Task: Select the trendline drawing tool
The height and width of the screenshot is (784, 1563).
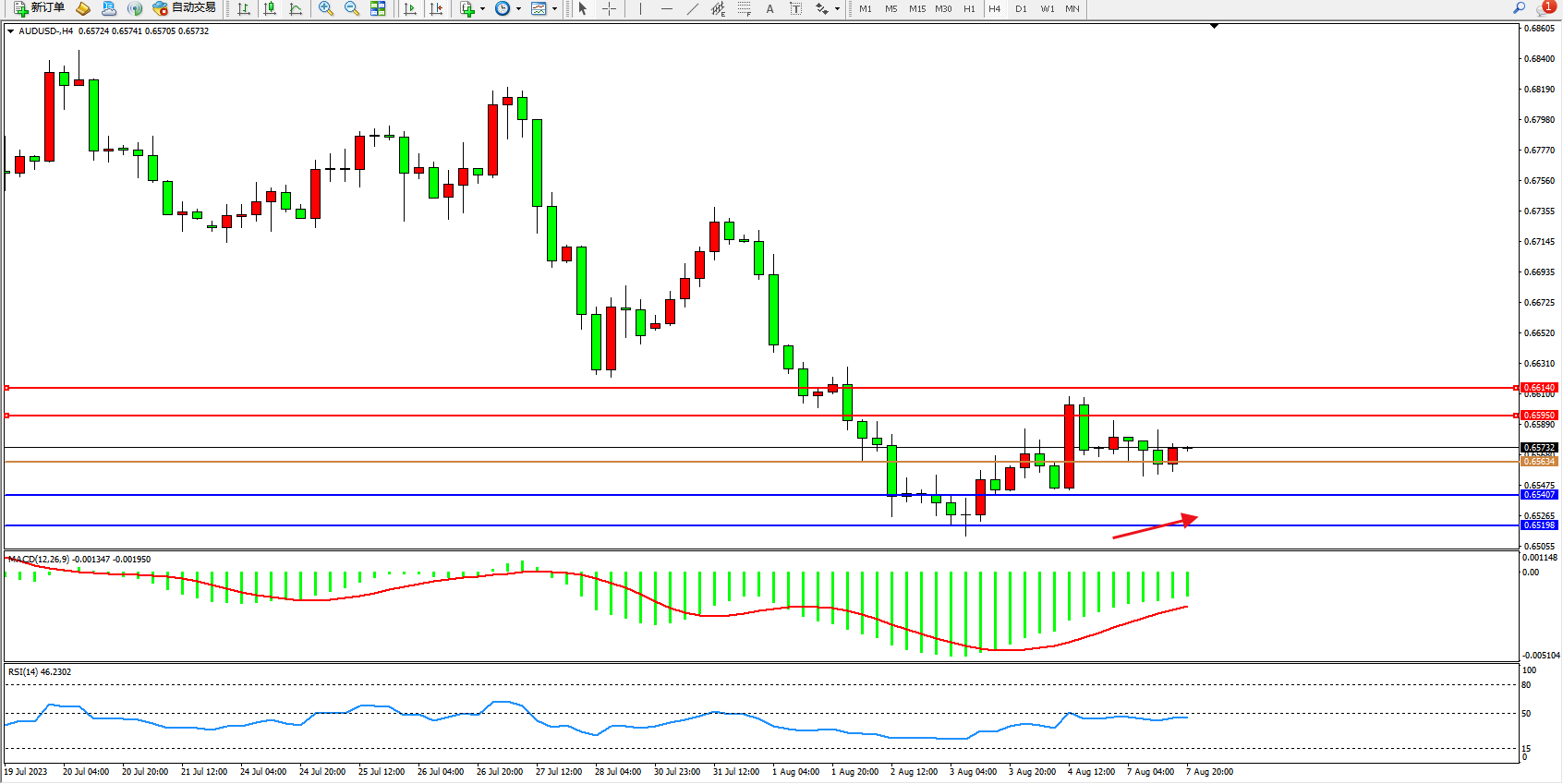Action: point(693,8)
